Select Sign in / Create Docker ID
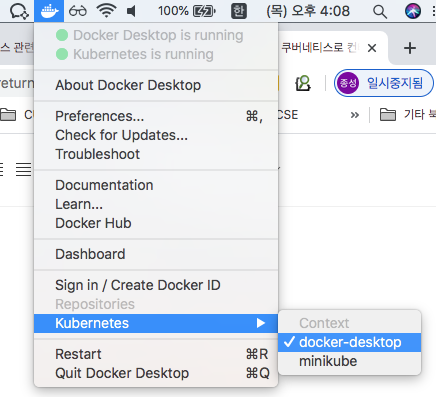436x397 pixels. [156, 285]
